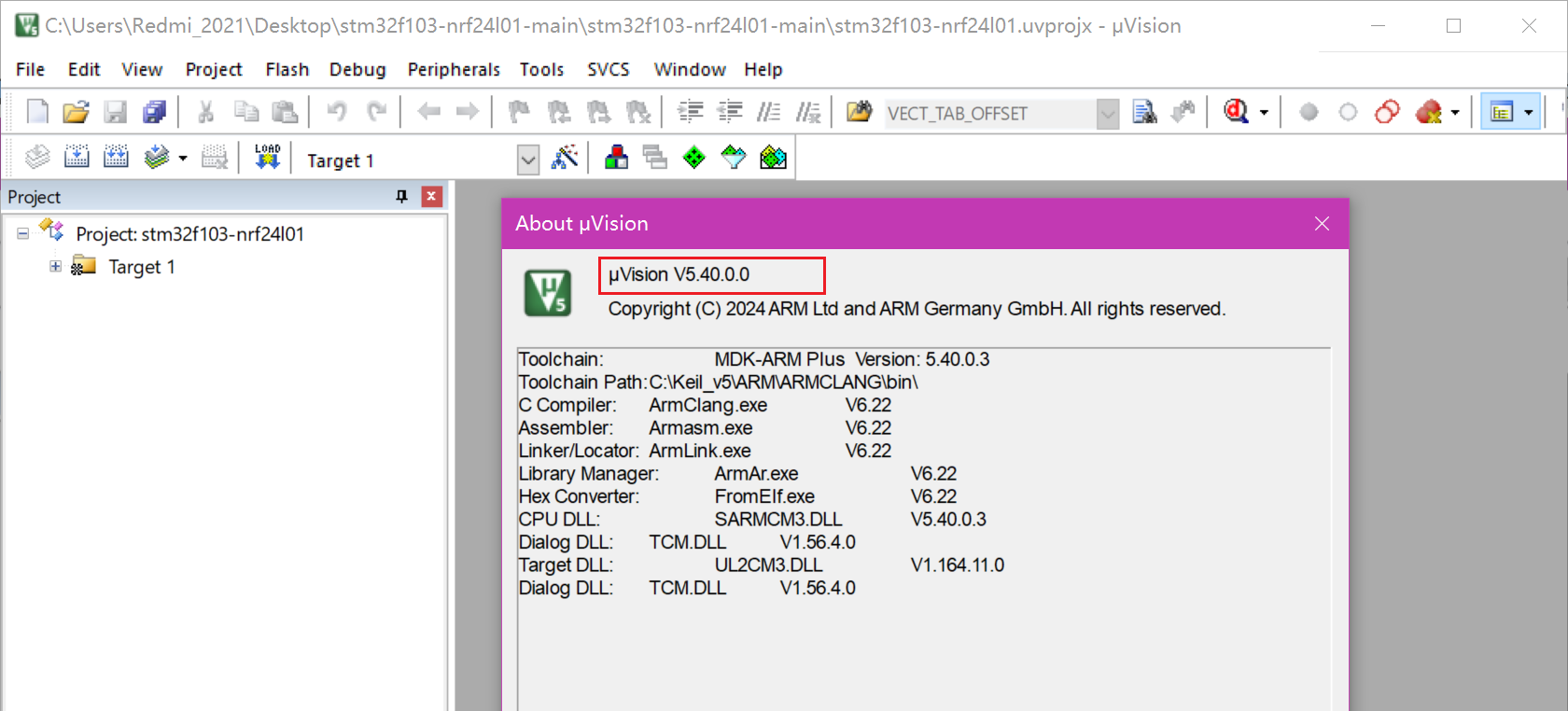Open the batch build dropdown arrow
This screenshot has width=1568, height=711.
click(183, 159)
